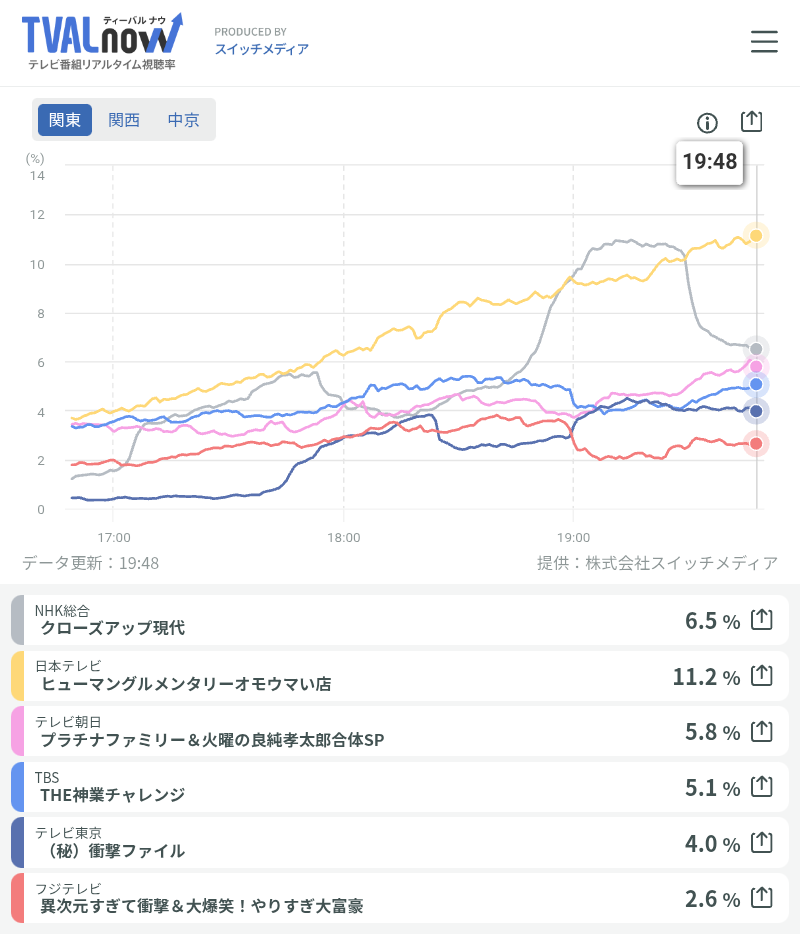Share the フジテレビ program rating
800x937 pixels.
pos(762,898)
